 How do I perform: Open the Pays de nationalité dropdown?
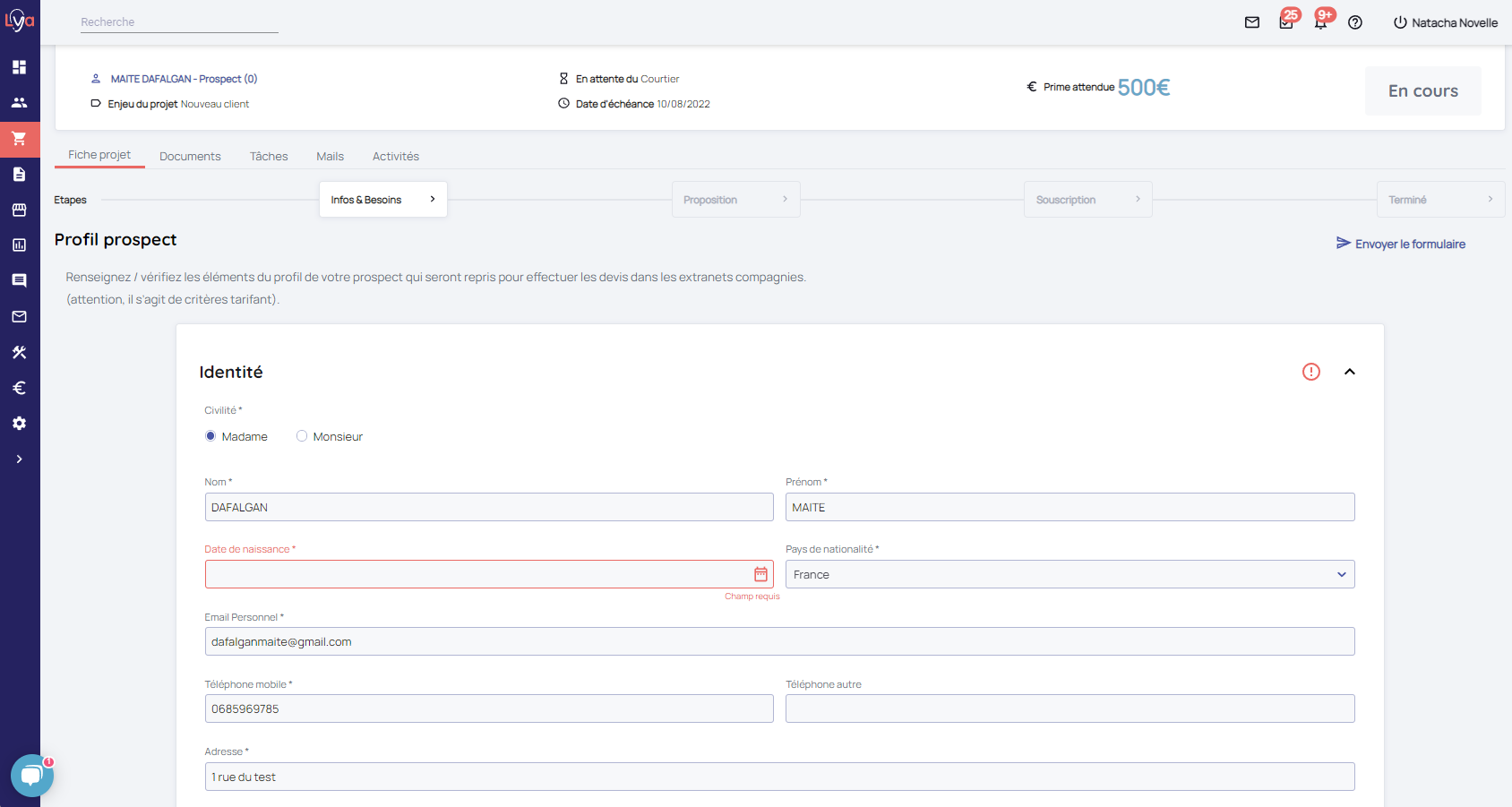(1070, 574)
